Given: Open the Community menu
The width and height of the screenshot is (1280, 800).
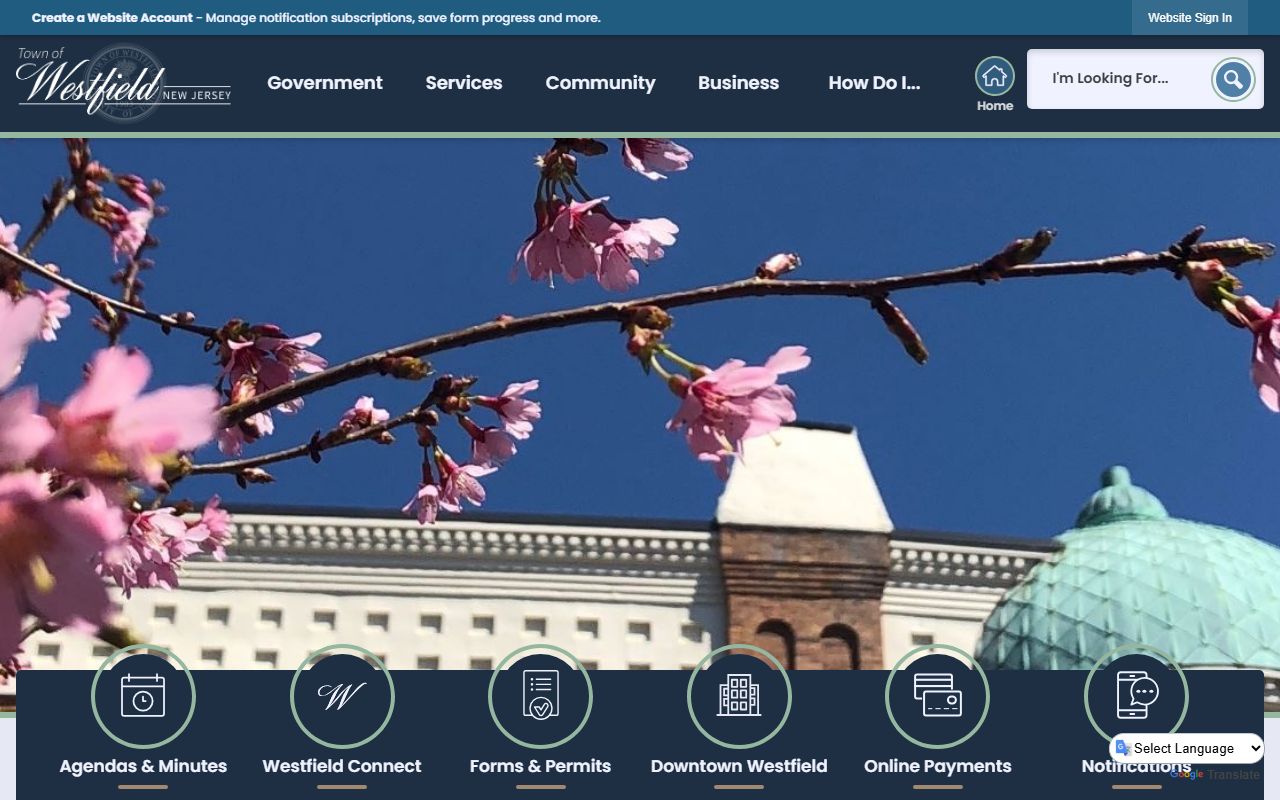Looking at the screenshot, I should coord(600,83).
